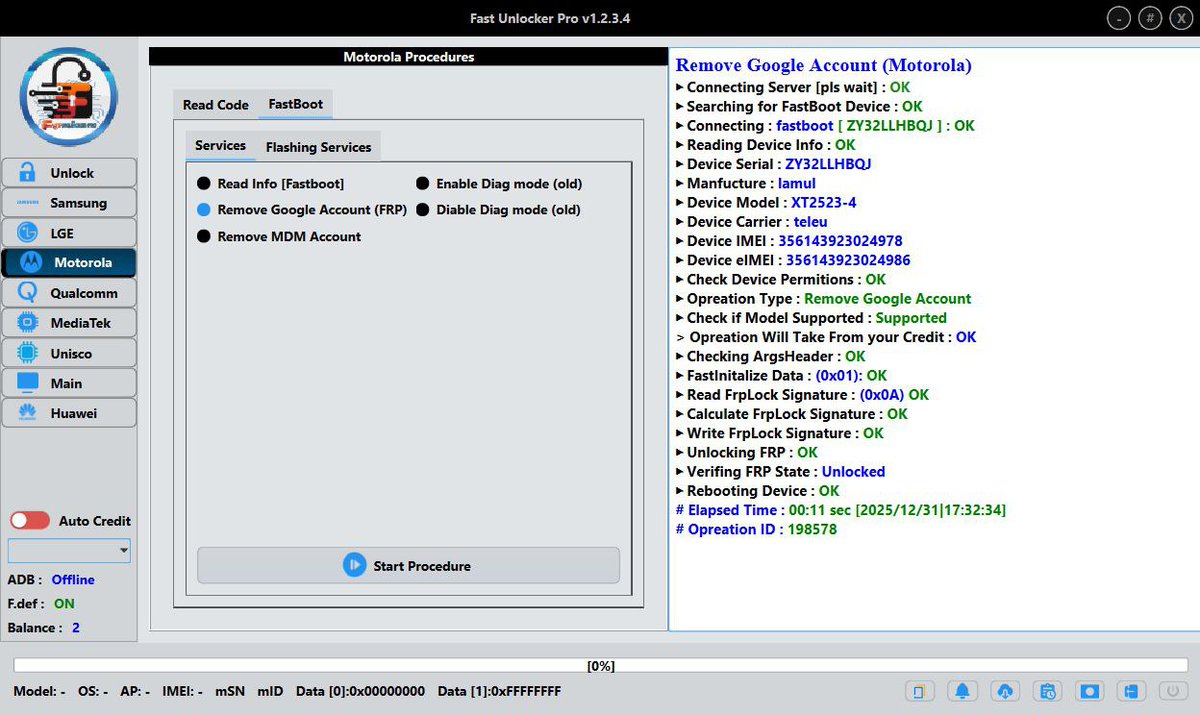Screen dimensions: 1200x715
Task: Toggle the Auto Credit switch
Action: [30, 521]
